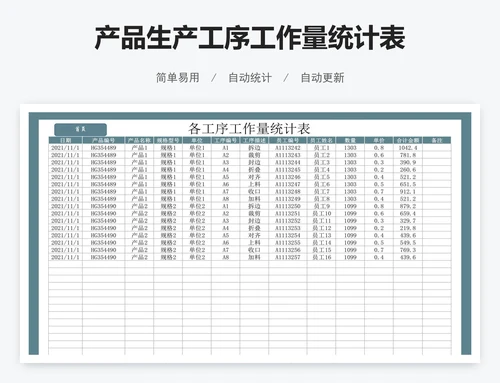Select employee name cell 员工4
This screenshot has height=383, width=500.
tap(321, 170)
